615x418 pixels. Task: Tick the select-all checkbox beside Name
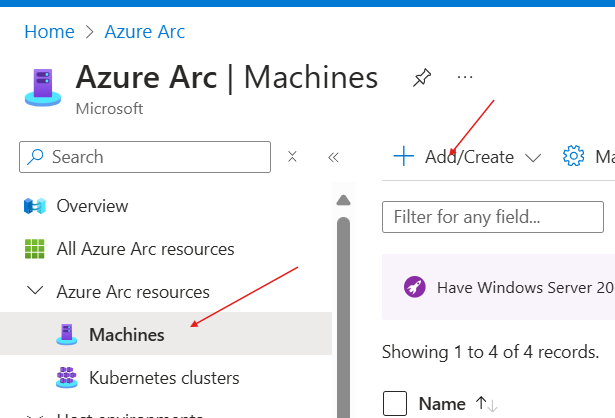(x=396, y=404)
